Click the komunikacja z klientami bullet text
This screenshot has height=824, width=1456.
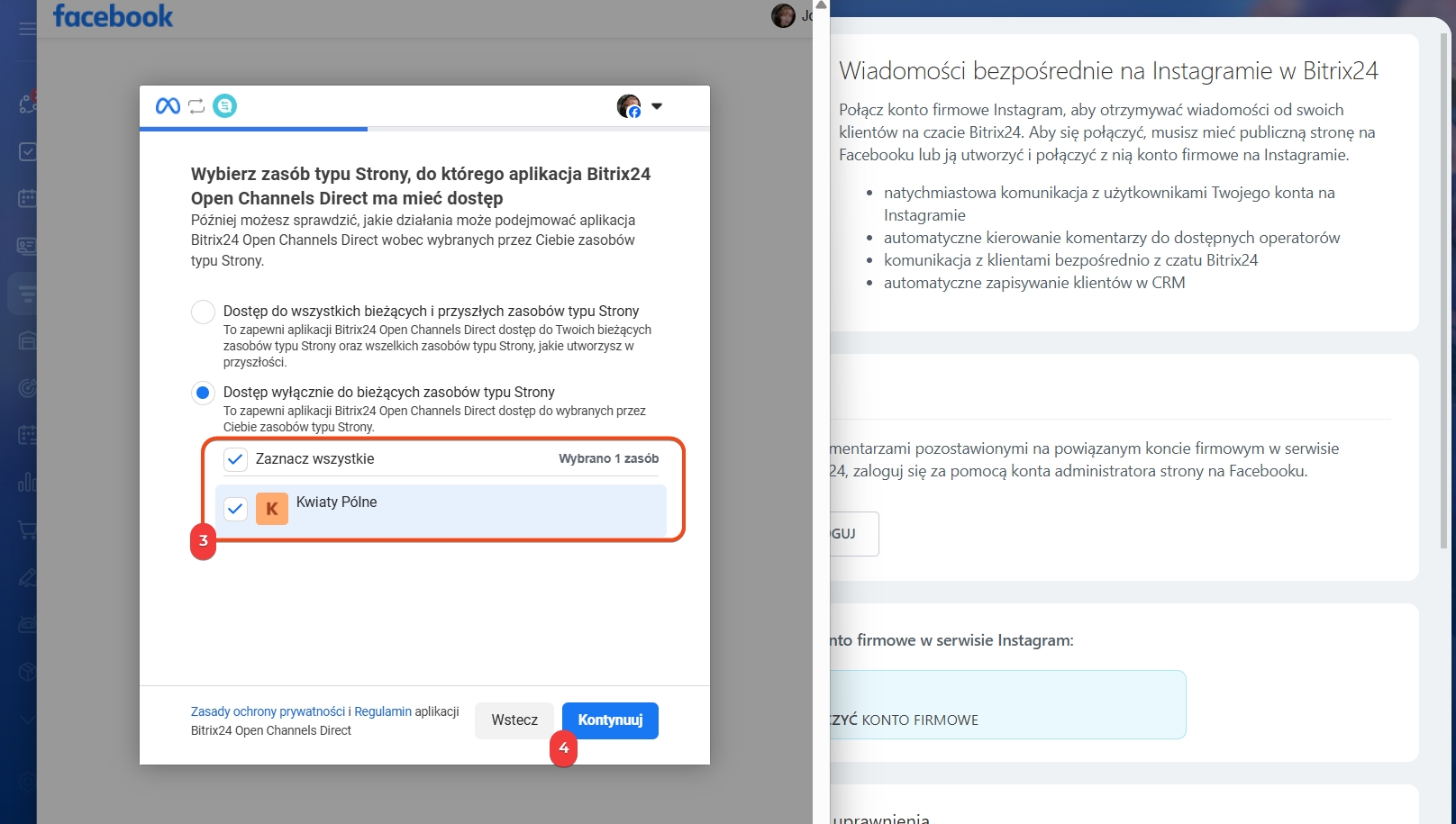pos(1070,260)
